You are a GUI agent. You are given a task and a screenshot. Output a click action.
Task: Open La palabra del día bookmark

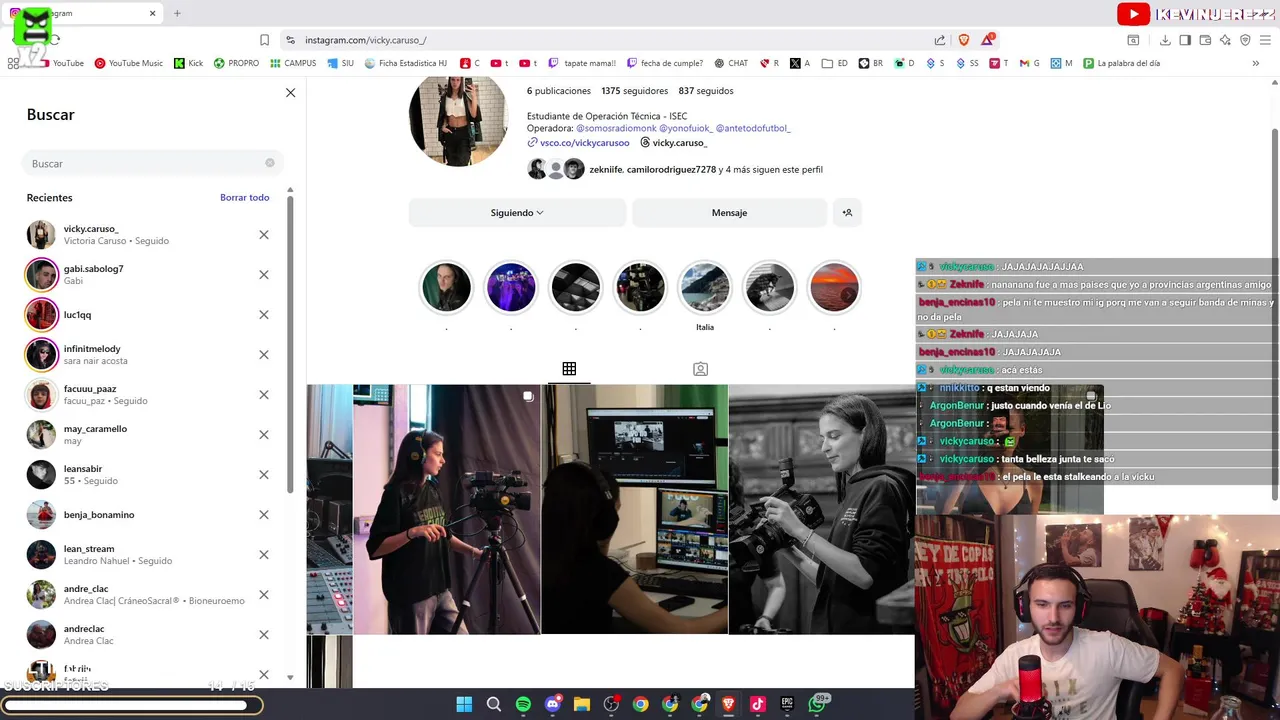(1122, 63)
